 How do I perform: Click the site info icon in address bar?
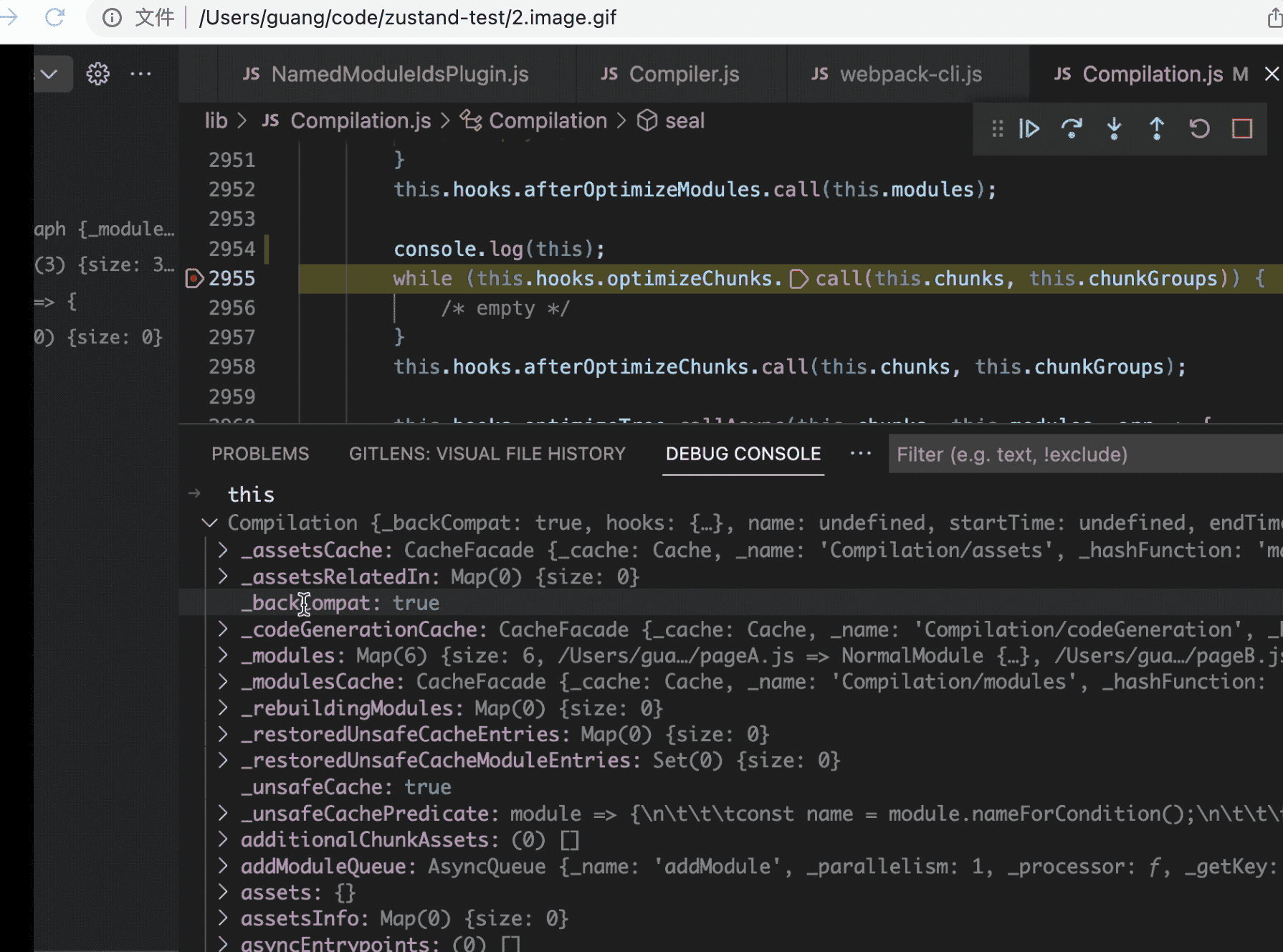(x=112, y=17)
